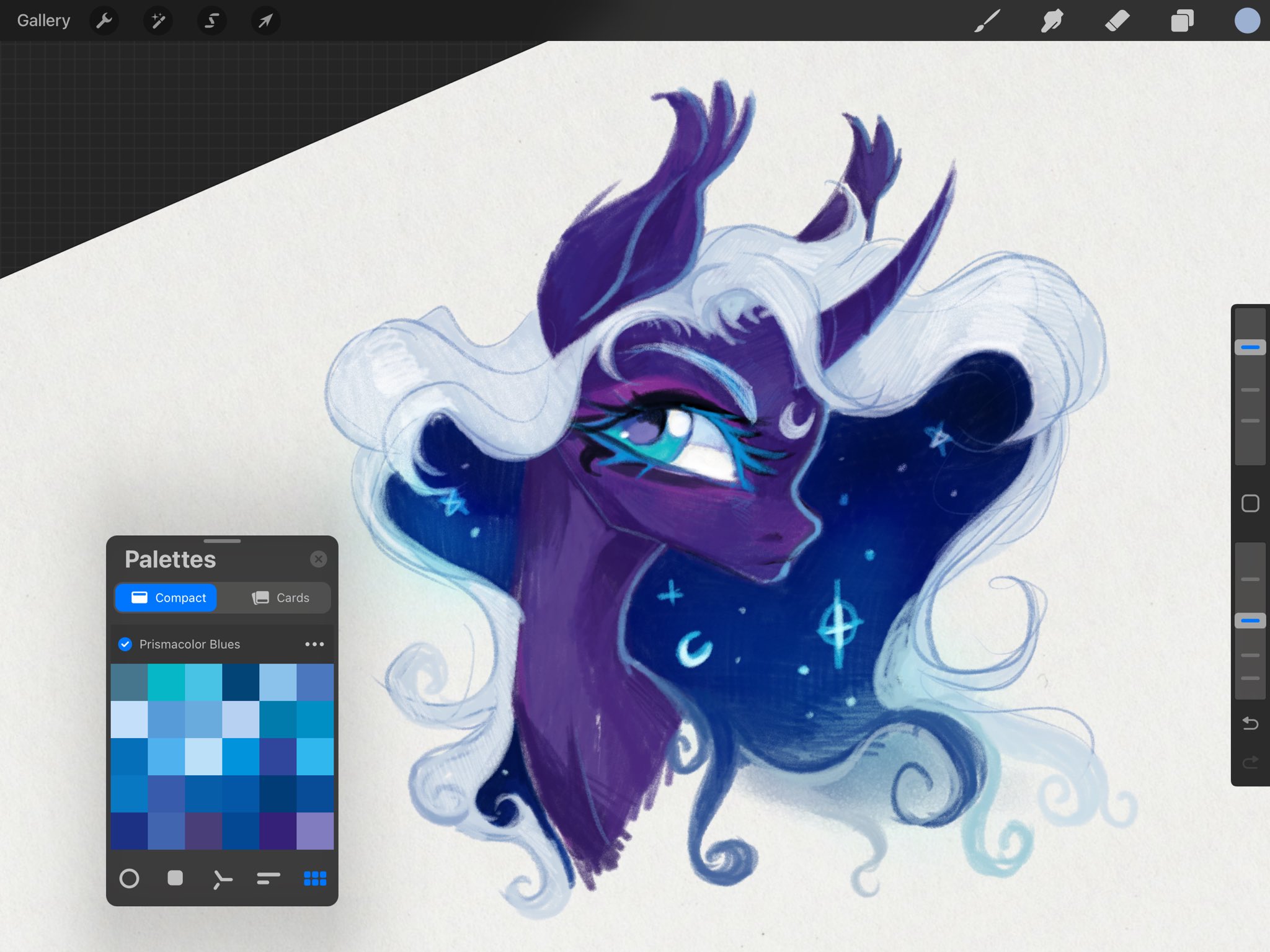Activate the Selection tool
1270x952 pixels.
[211, 21]
